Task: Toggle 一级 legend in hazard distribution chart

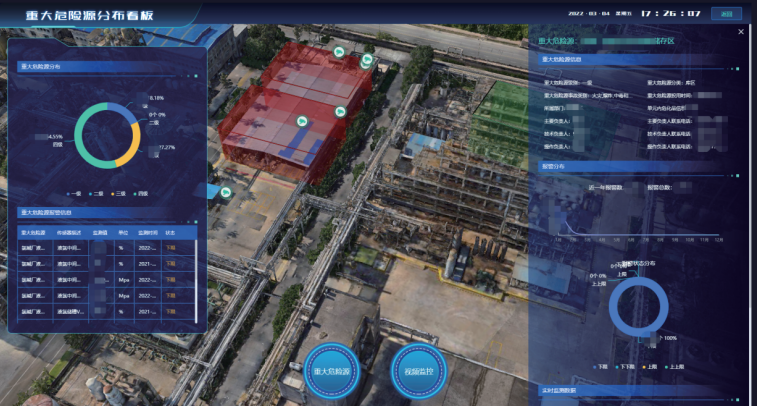Action: [x=76, y=193]
